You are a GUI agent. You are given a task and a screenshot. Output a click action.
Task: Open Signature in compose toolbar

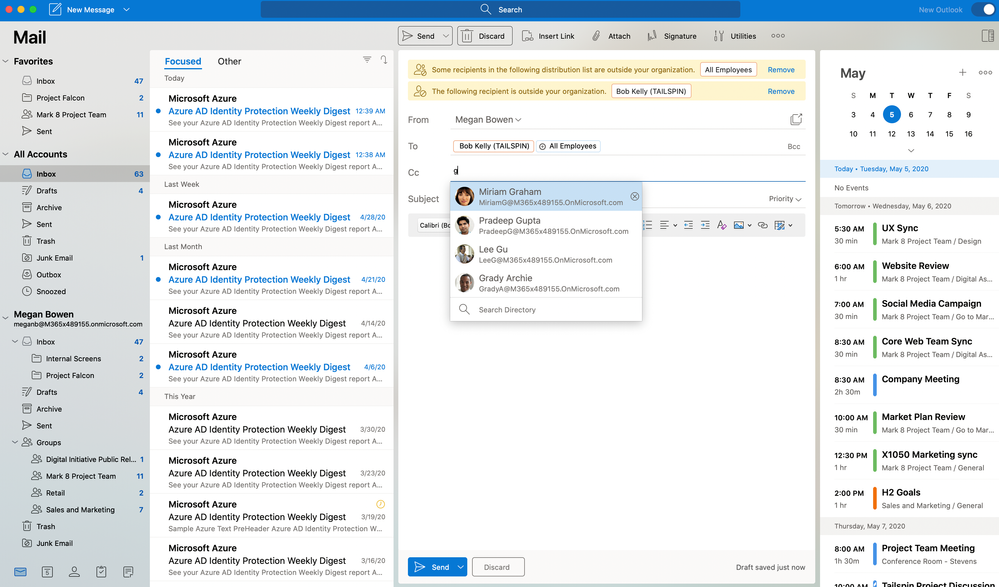[672, 36]
